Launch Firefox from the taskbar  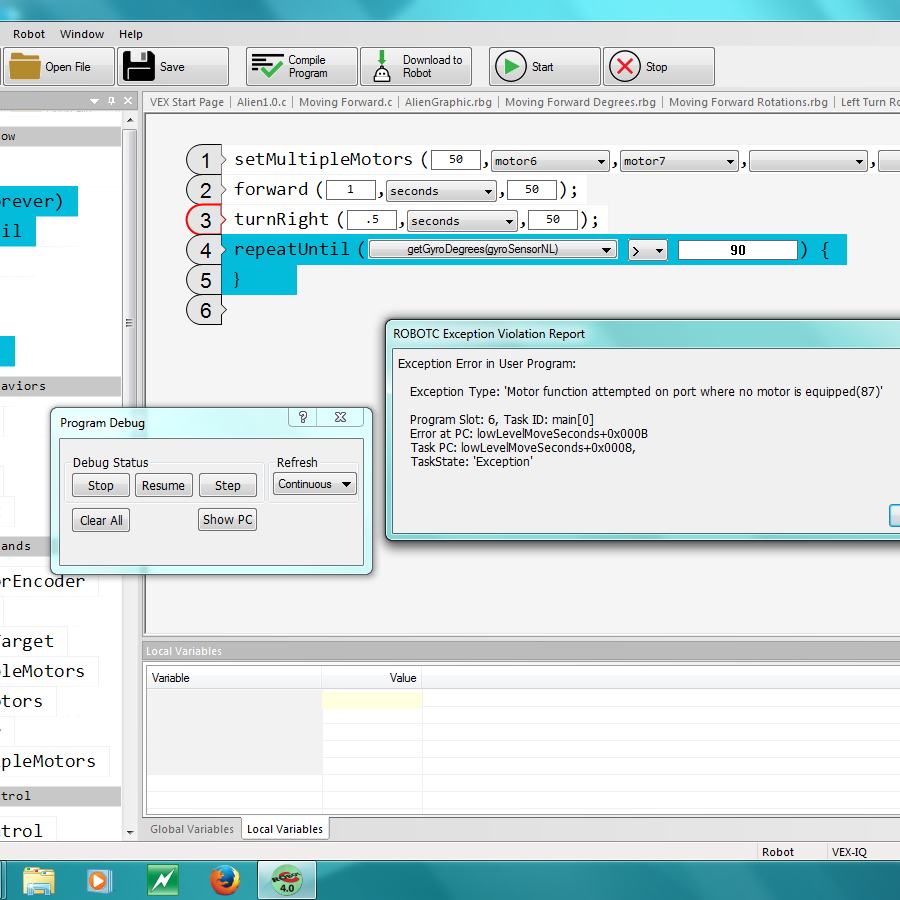pyautogui.click(x=225, y=880)
